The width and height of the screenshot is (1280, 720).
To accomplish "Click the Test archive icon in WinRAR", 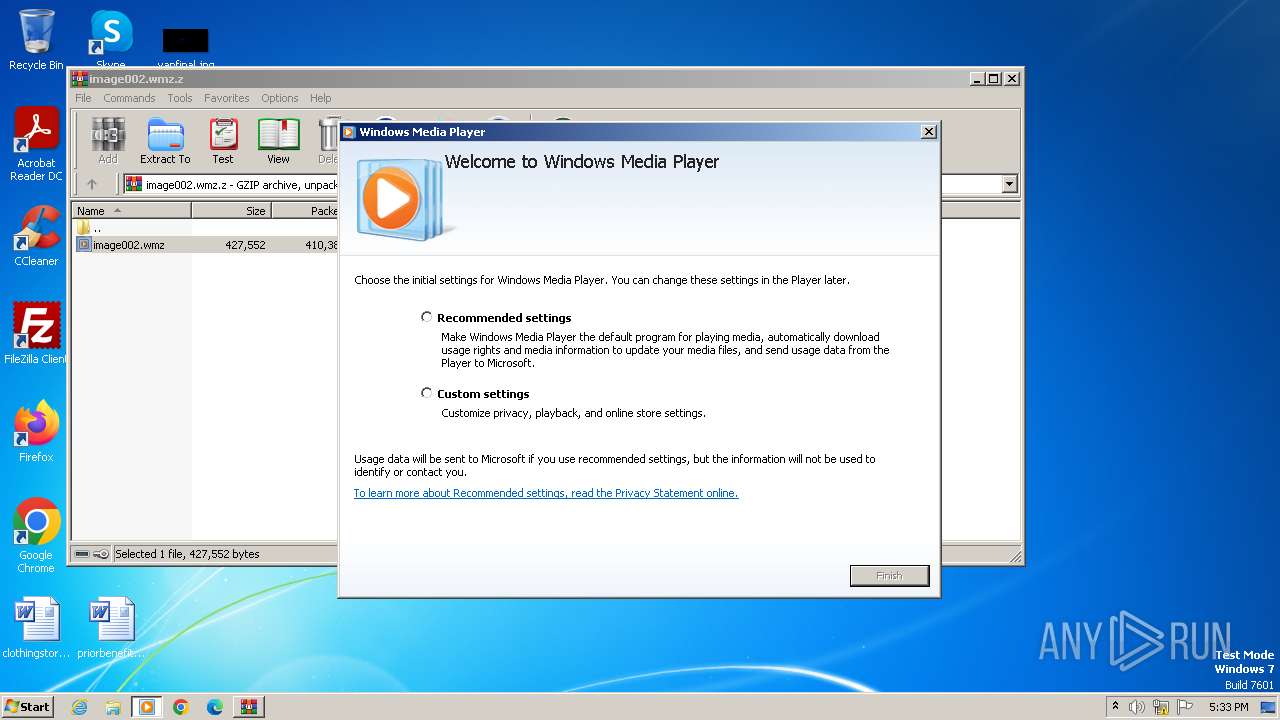I will pos(223,141).
